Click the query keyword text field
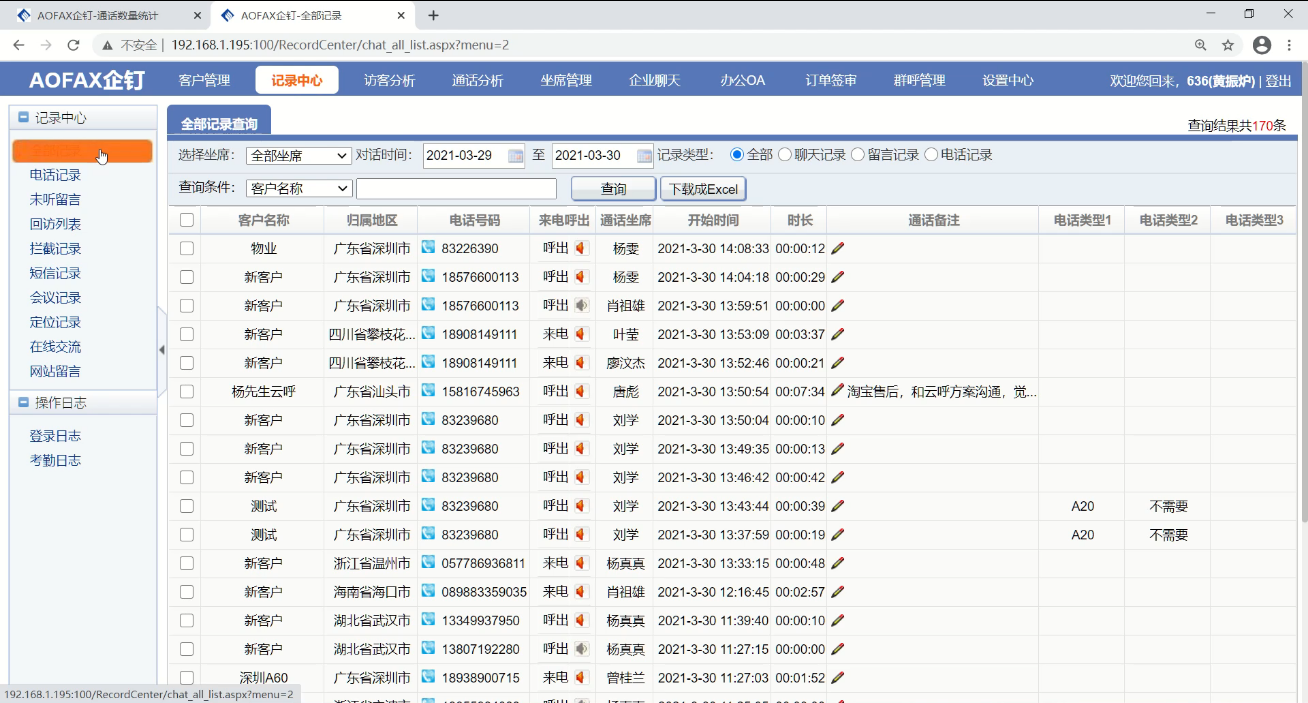Image resolution: width=1308 pixels, height=703 pixels. tap(456, 188)
